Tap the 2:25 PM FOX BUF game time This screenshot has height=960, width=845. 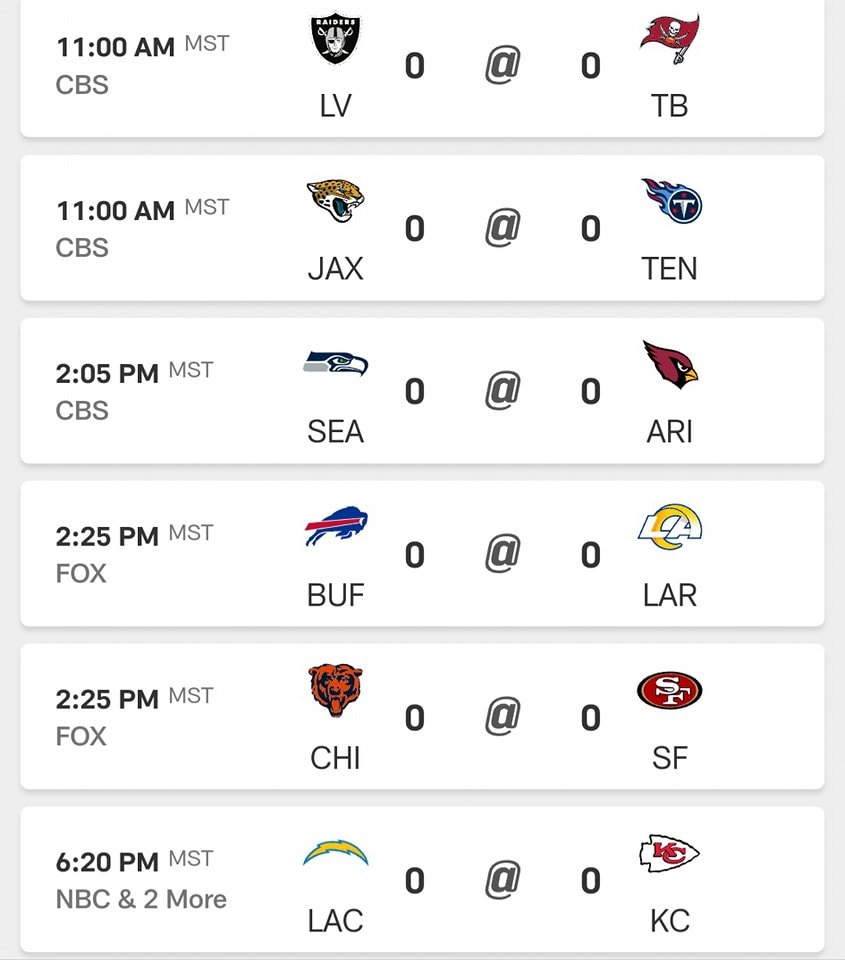(107, 536)
